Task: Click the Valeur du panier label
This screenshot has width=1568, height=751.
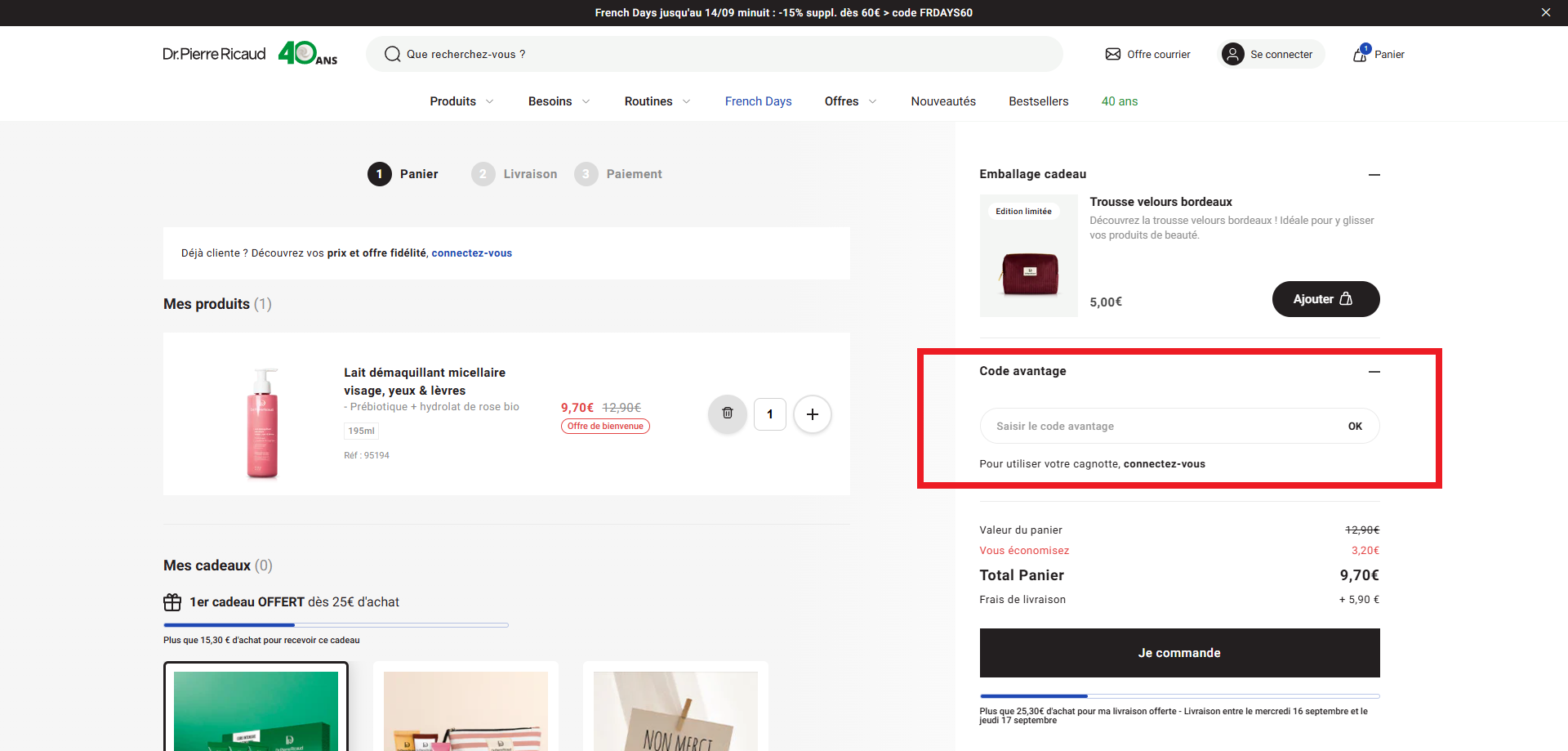Action: 1021,530
